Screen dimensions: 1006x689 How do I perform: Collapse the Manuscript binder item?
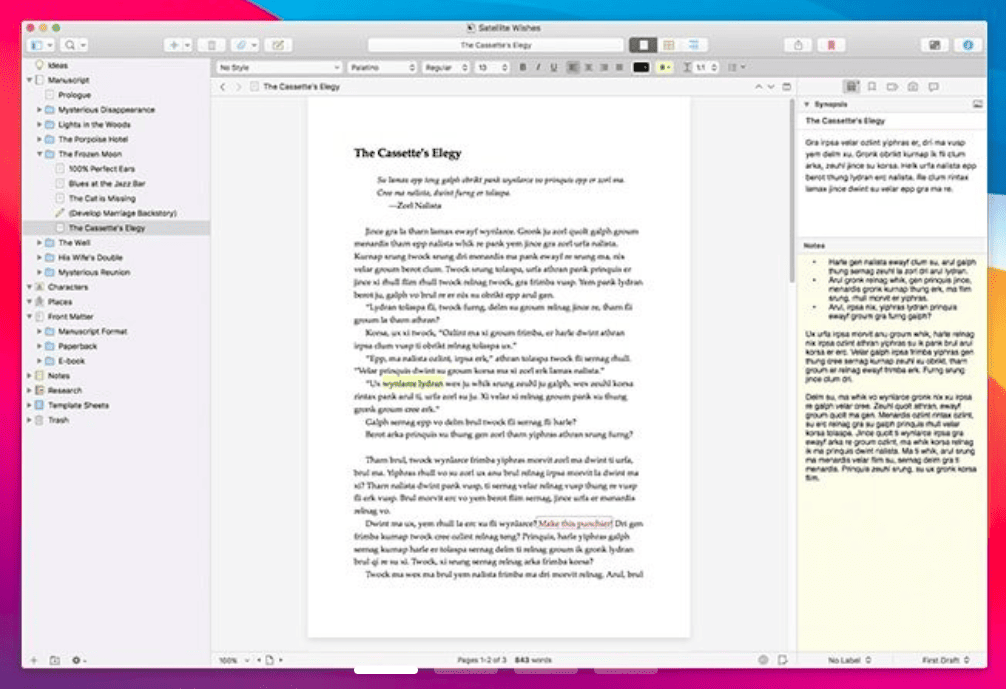point(29,80)
